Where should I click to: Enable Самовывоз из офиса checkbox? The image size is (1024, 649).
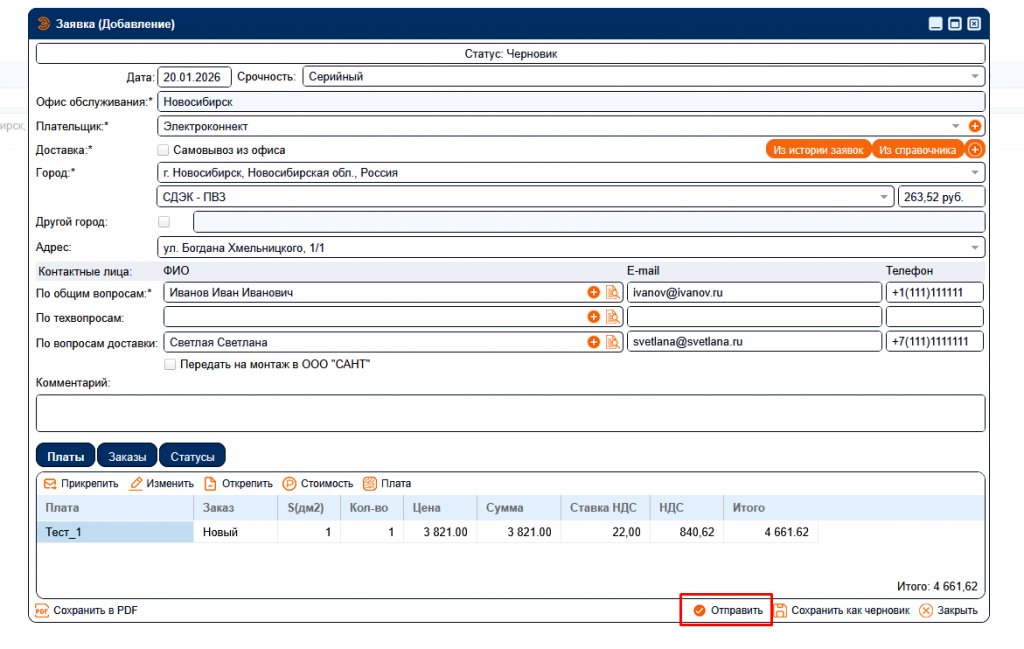click(164, 150)
